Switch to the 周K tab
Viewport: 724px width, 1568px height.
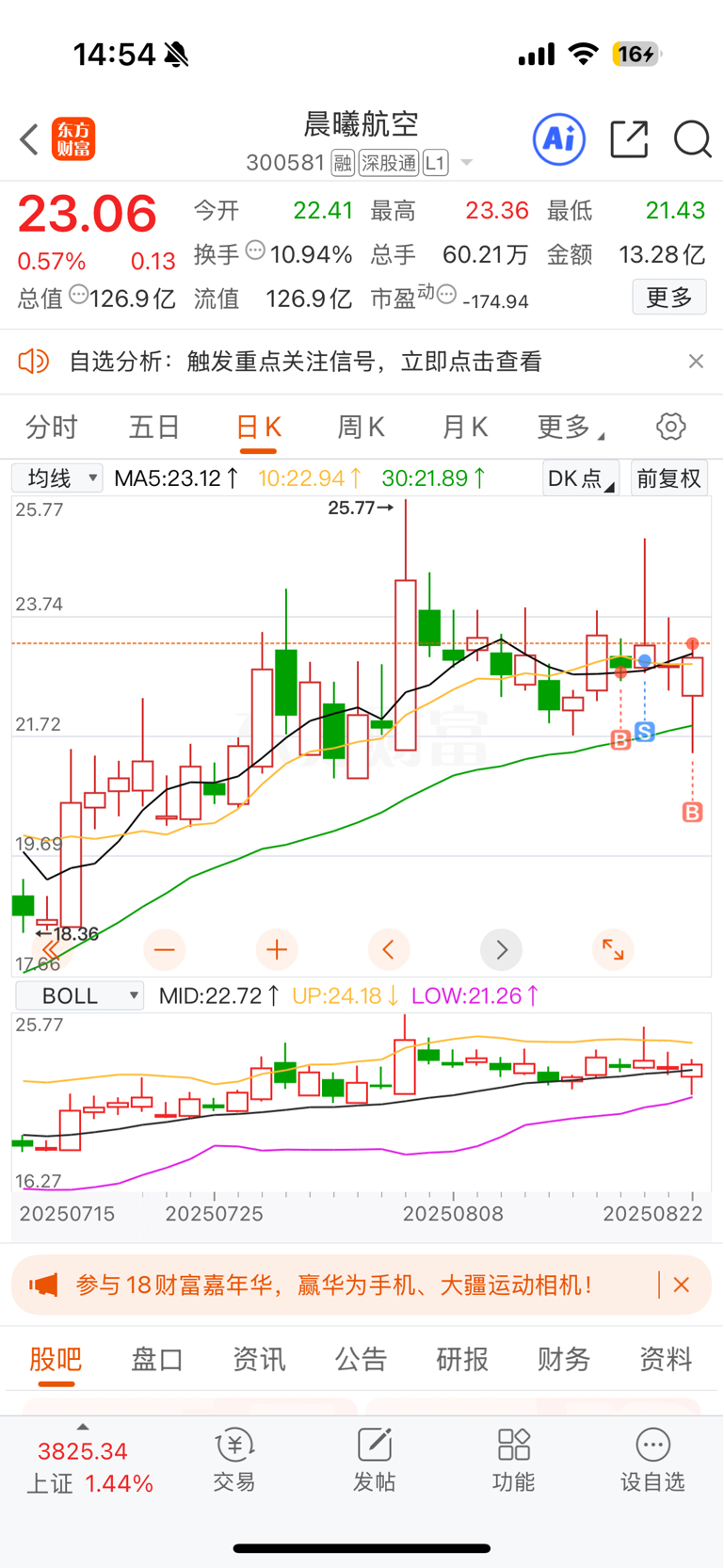click(361, 427)
